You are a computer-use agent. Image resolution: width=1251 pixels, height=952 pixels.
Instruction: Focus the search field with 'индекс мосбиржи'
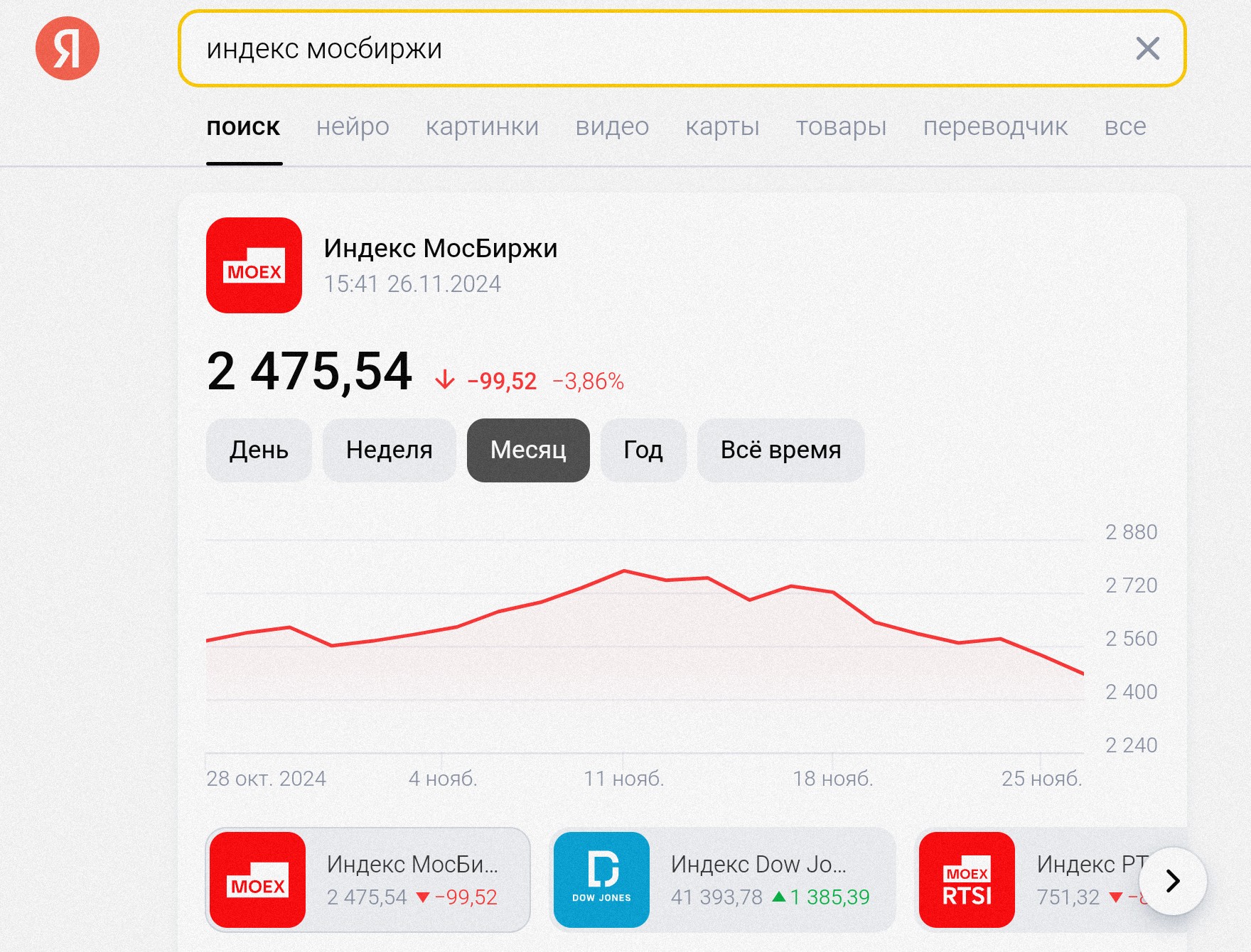coord(681,48)
